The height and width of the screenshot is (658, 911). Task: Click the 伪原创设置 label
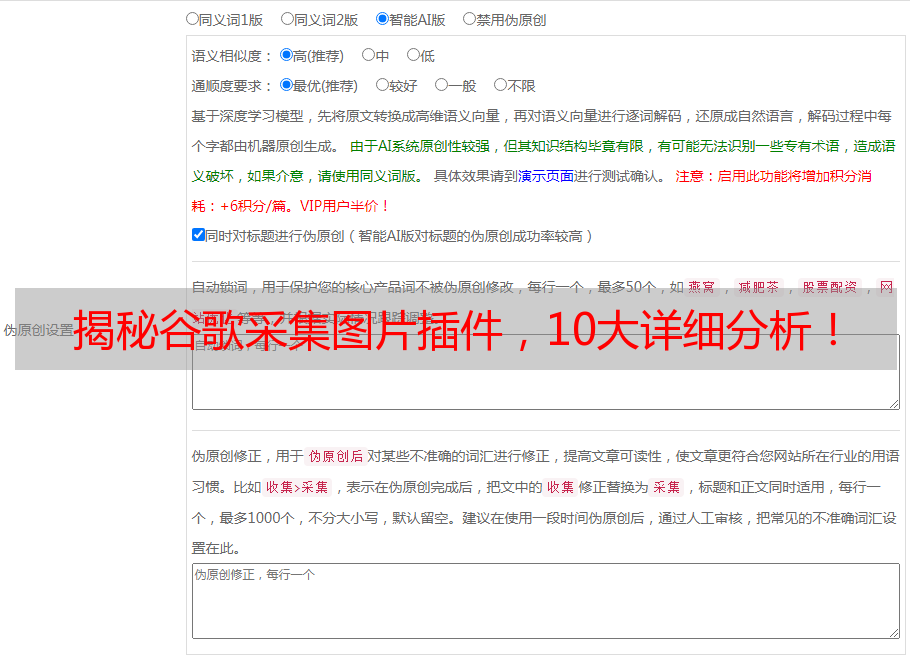38,330
